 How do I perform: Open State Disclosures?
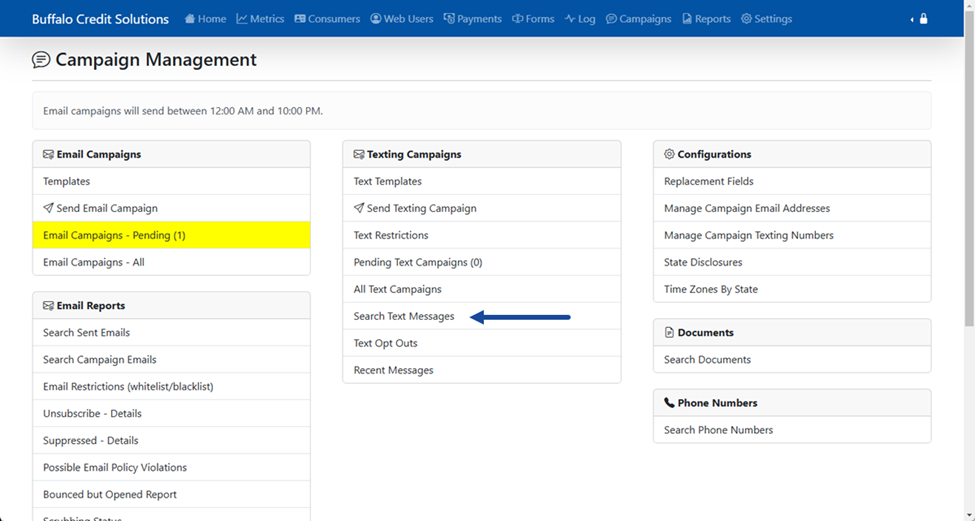[792, 262]
